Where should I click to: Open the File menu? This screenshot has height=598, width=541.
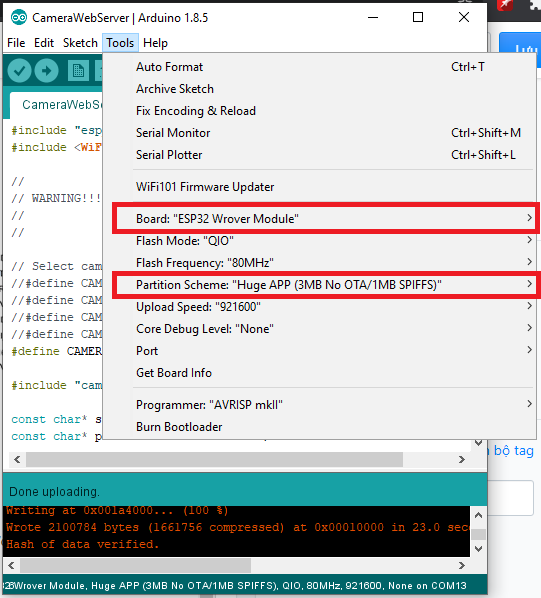16,43
